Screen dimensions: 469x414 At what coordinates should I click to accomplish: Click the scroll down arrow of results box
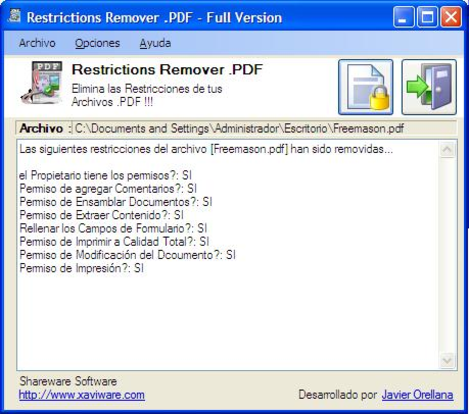[447, 360]
